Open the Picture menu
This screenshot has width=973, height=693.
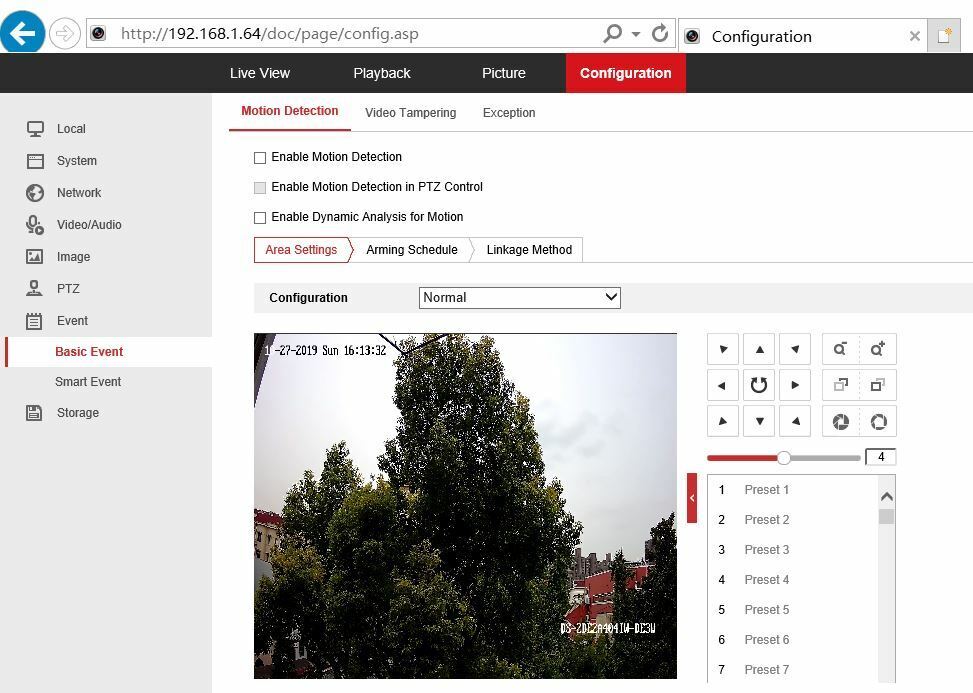503,73
